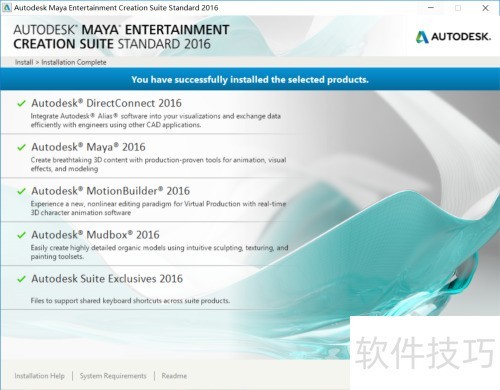The image size is (500, 390).
Task: Click the green checkmark beside Suite Exclusives 2016
Action: tap(21, 279)
